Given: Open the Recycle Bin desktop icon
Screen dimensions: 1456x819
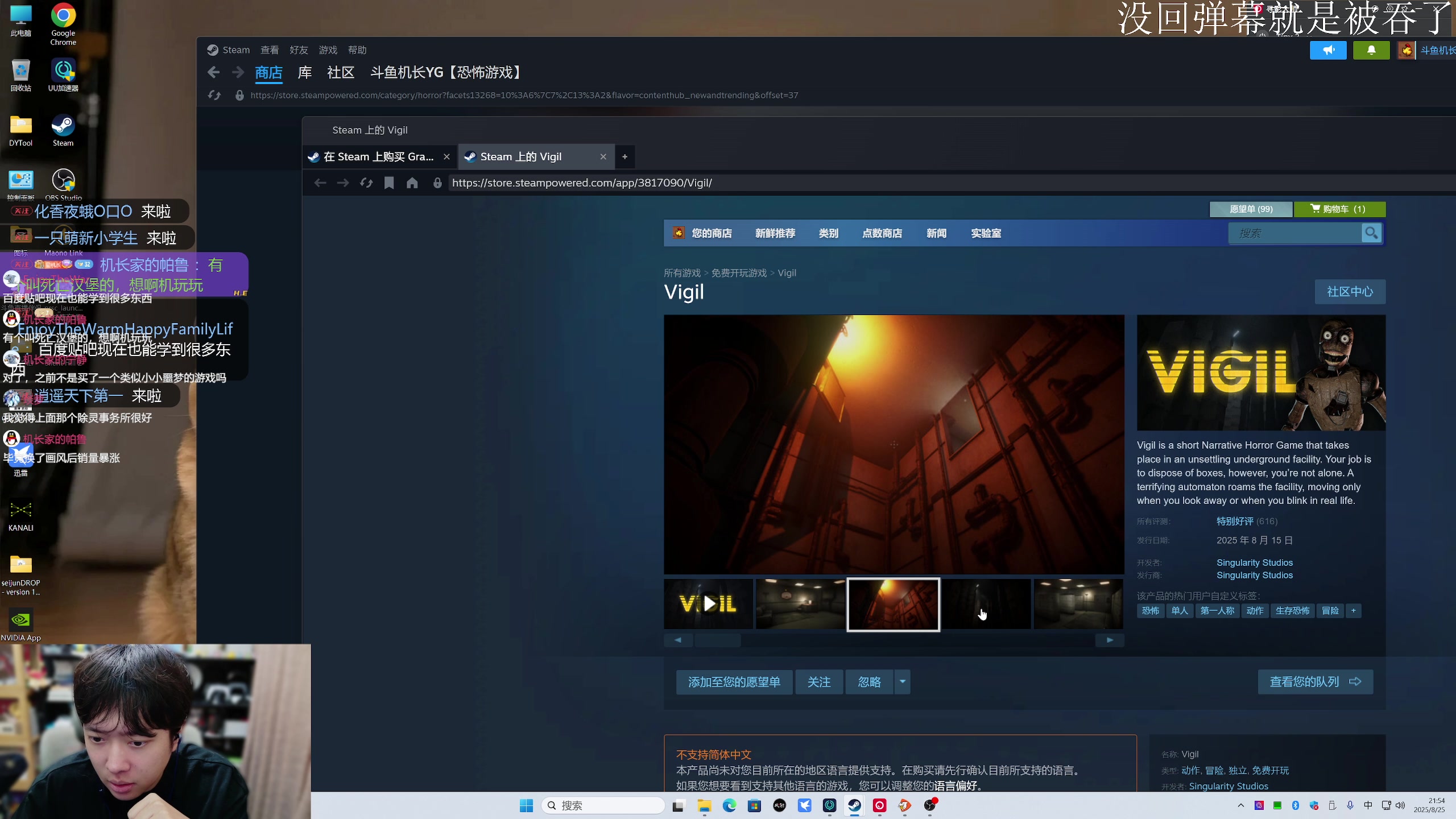Looking at the screenshot, I should click(20, 76).
